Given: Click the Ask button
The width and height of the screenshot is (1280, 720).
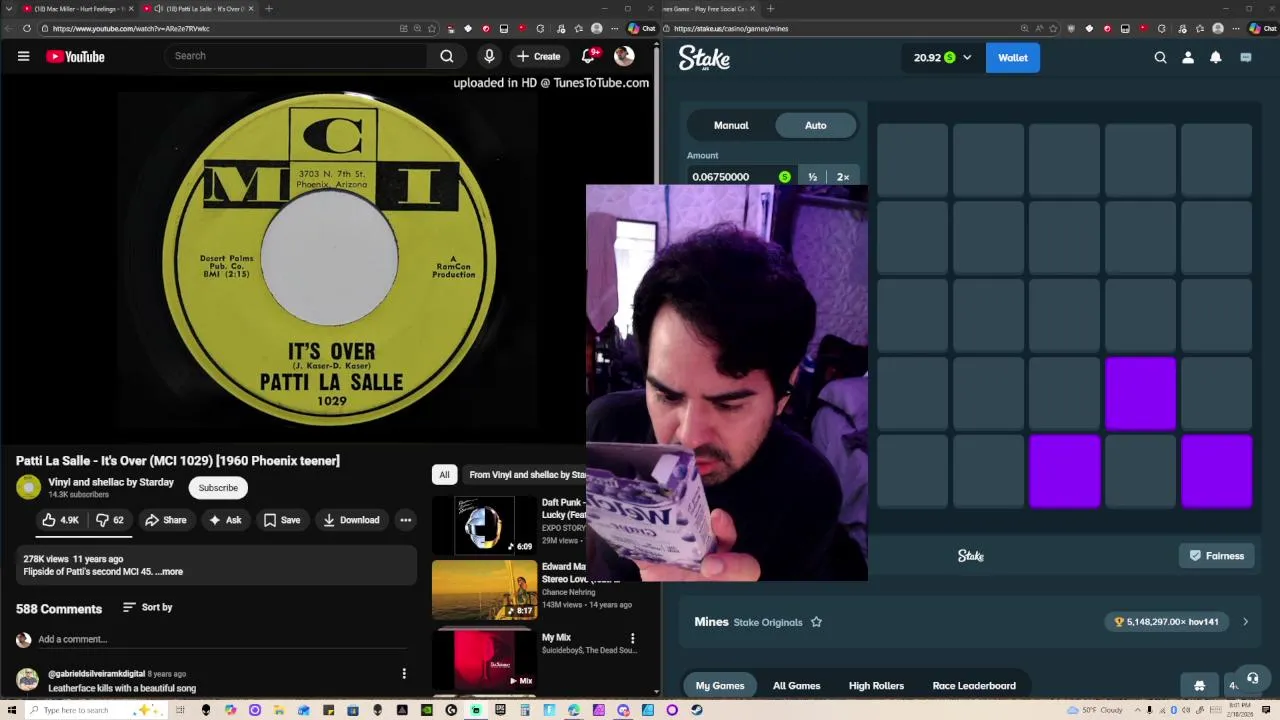Looking at the screenshot, I should point(224,520).
